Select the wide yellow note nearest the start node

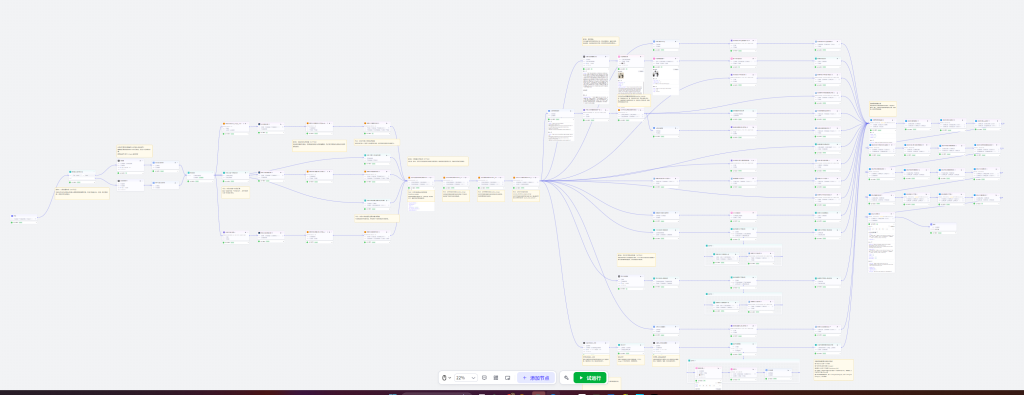coord(82,194)
